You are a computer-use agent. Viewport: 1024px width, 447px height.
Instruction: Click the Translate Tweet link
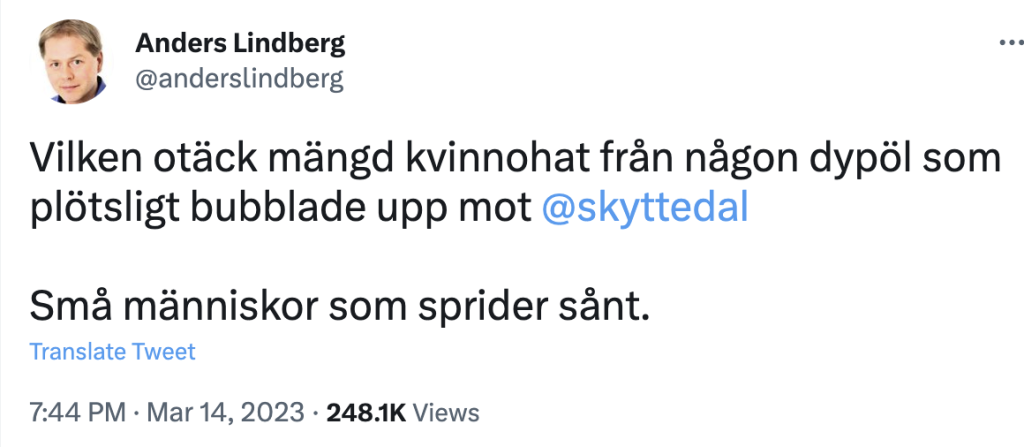pos(113,352)
